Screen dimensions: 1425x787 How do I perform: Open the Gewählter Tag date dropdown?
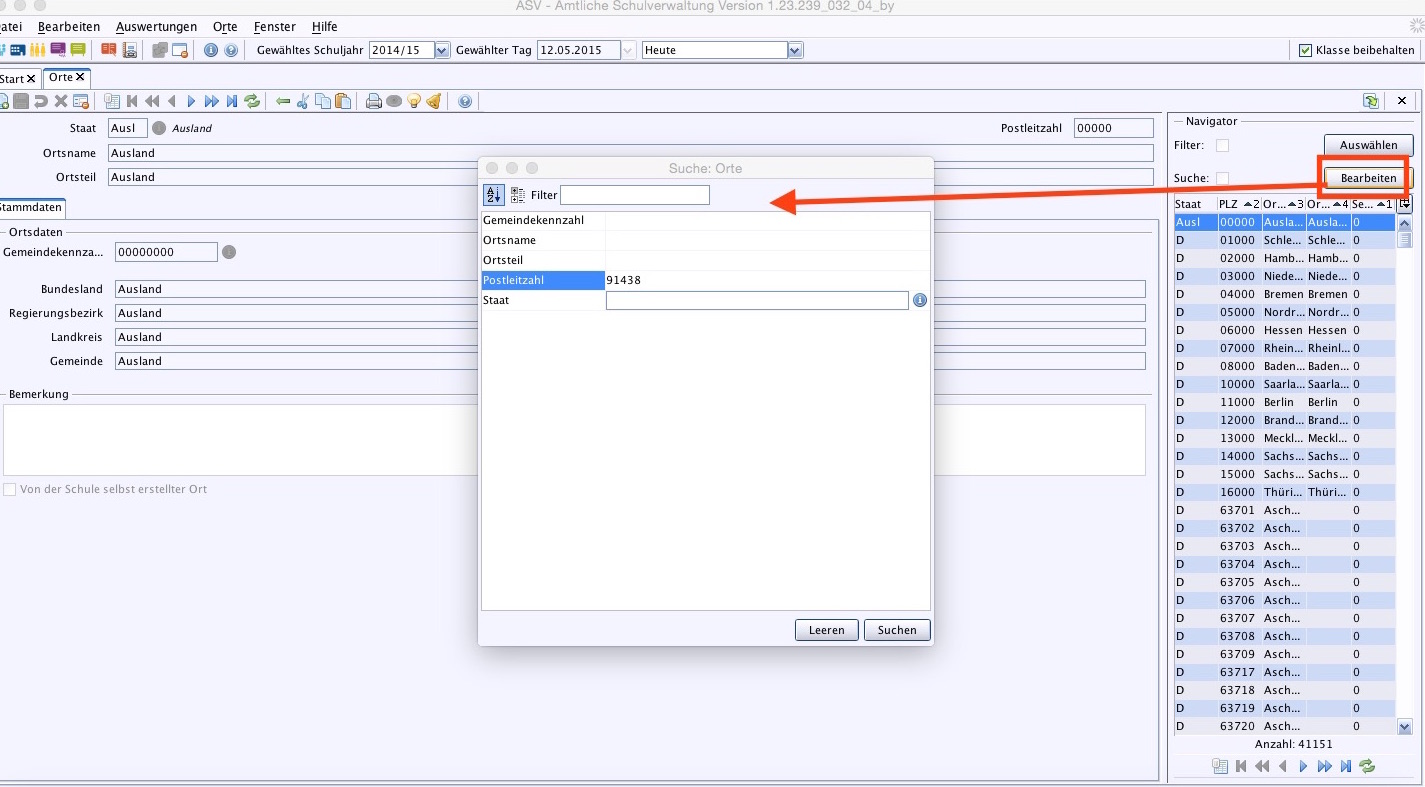tap(628, 50)
